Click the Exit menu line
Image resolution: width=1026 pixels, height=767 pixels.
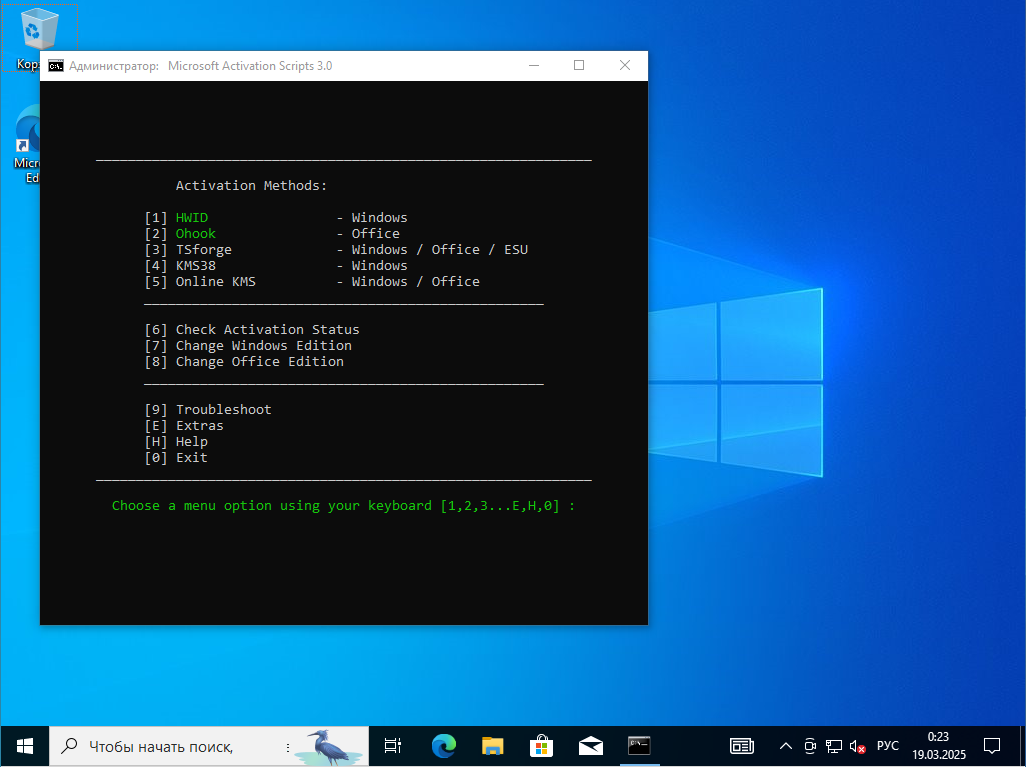click(176, 457)
